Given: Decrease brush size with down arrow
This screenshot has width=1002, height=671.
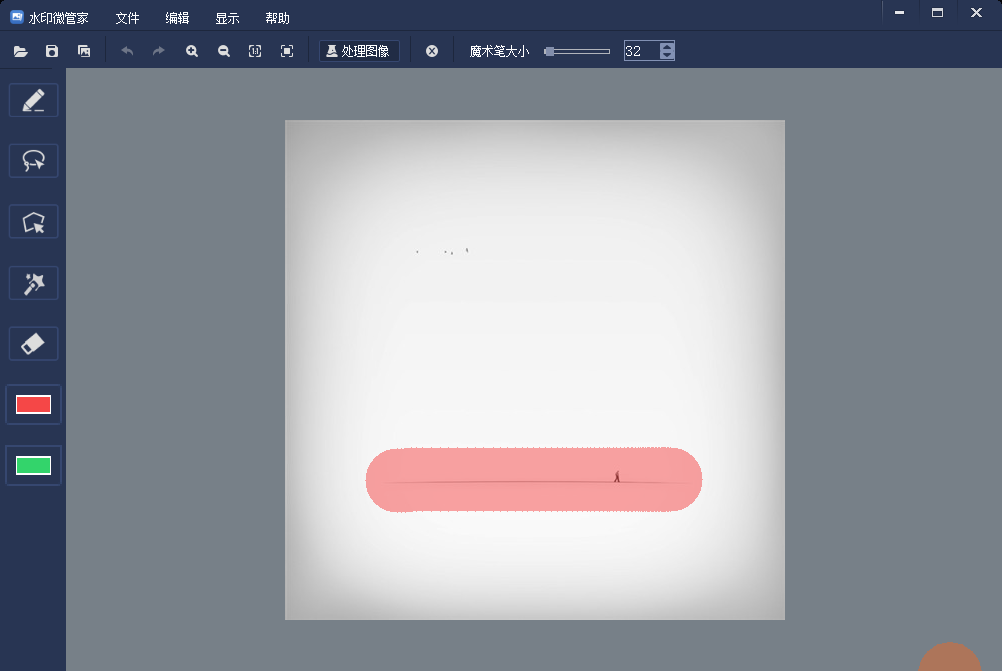Looking at the screenshot, I should point(667,56).
